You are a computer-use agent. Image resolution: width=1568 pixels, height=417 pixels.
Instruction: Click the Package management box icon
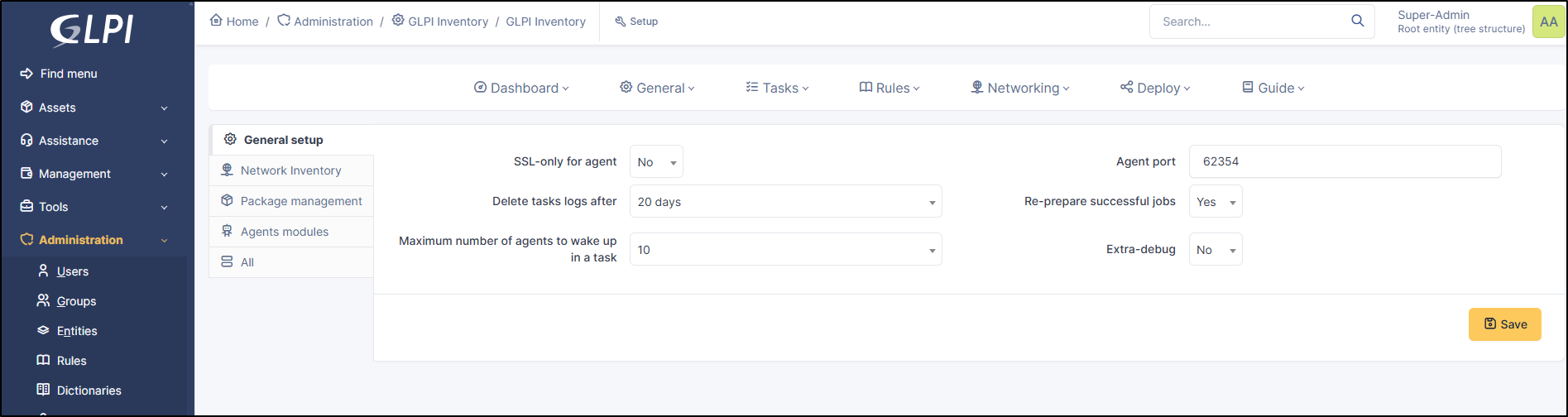227,201
